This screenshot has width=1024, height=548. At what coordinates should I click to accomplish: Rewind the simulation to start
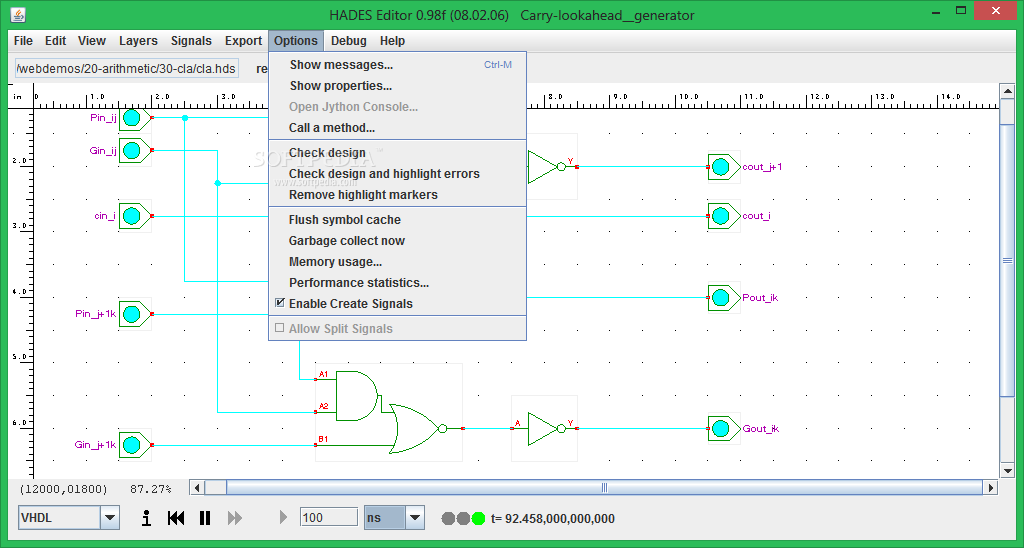[x=176, y=518]
